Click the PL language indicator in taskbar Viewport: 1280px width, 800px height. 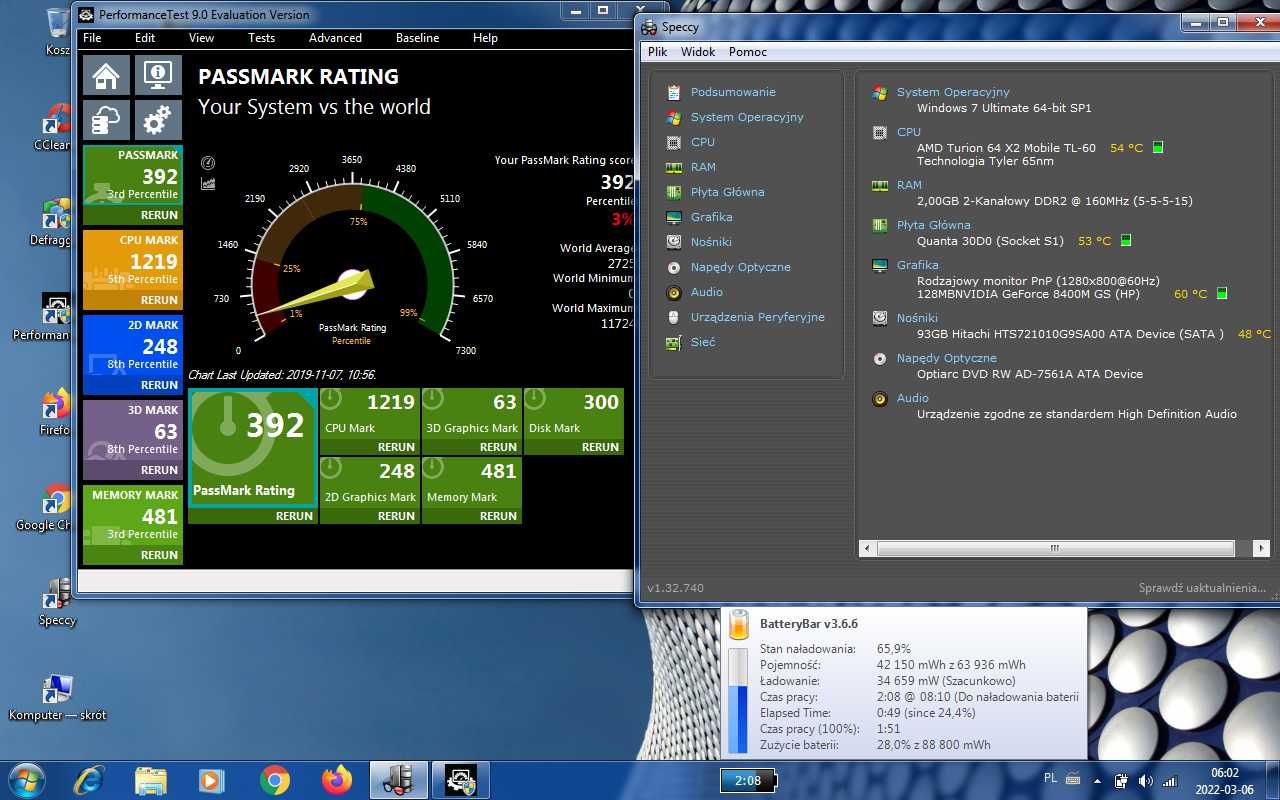[1050, 778]
